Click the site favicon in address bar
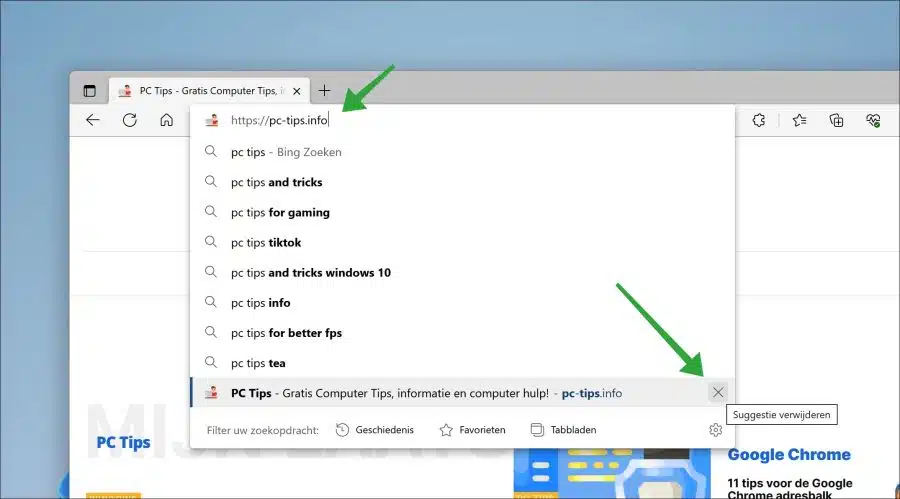The height and width of the screenshot is (499, 900). pyautogui.click(x=212, y=120)
